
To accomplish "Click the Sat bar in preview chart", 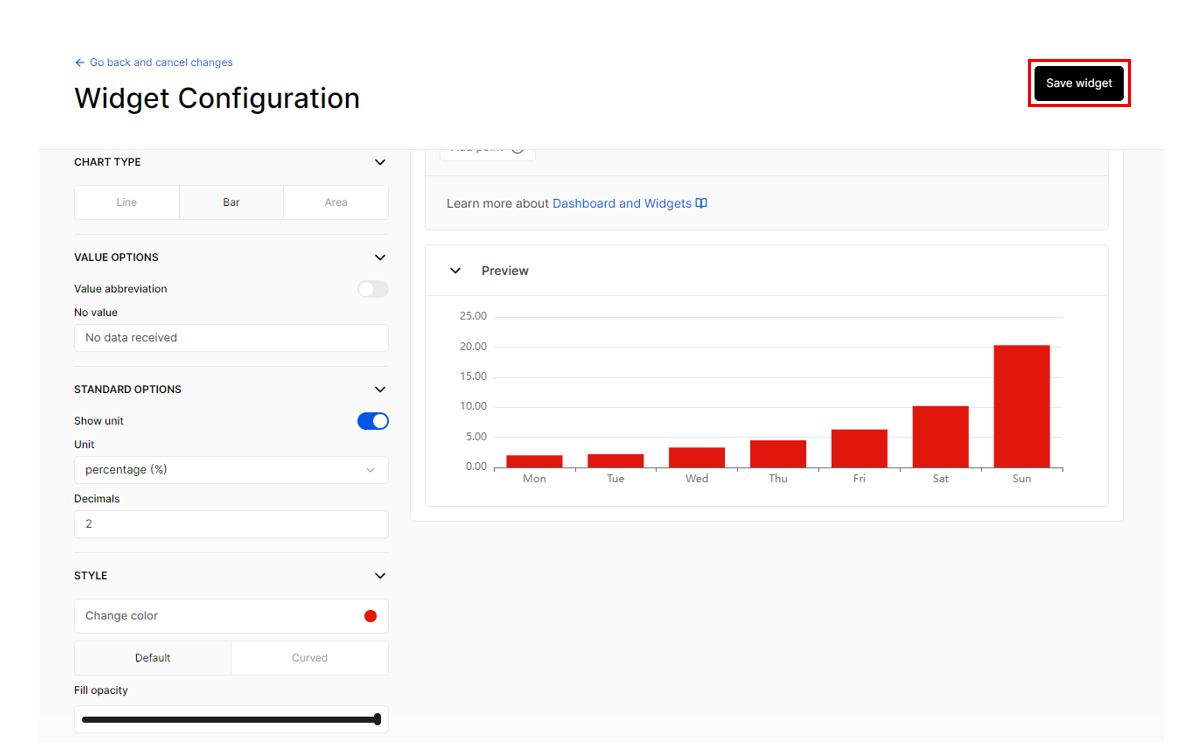I will tap(940, 437).
